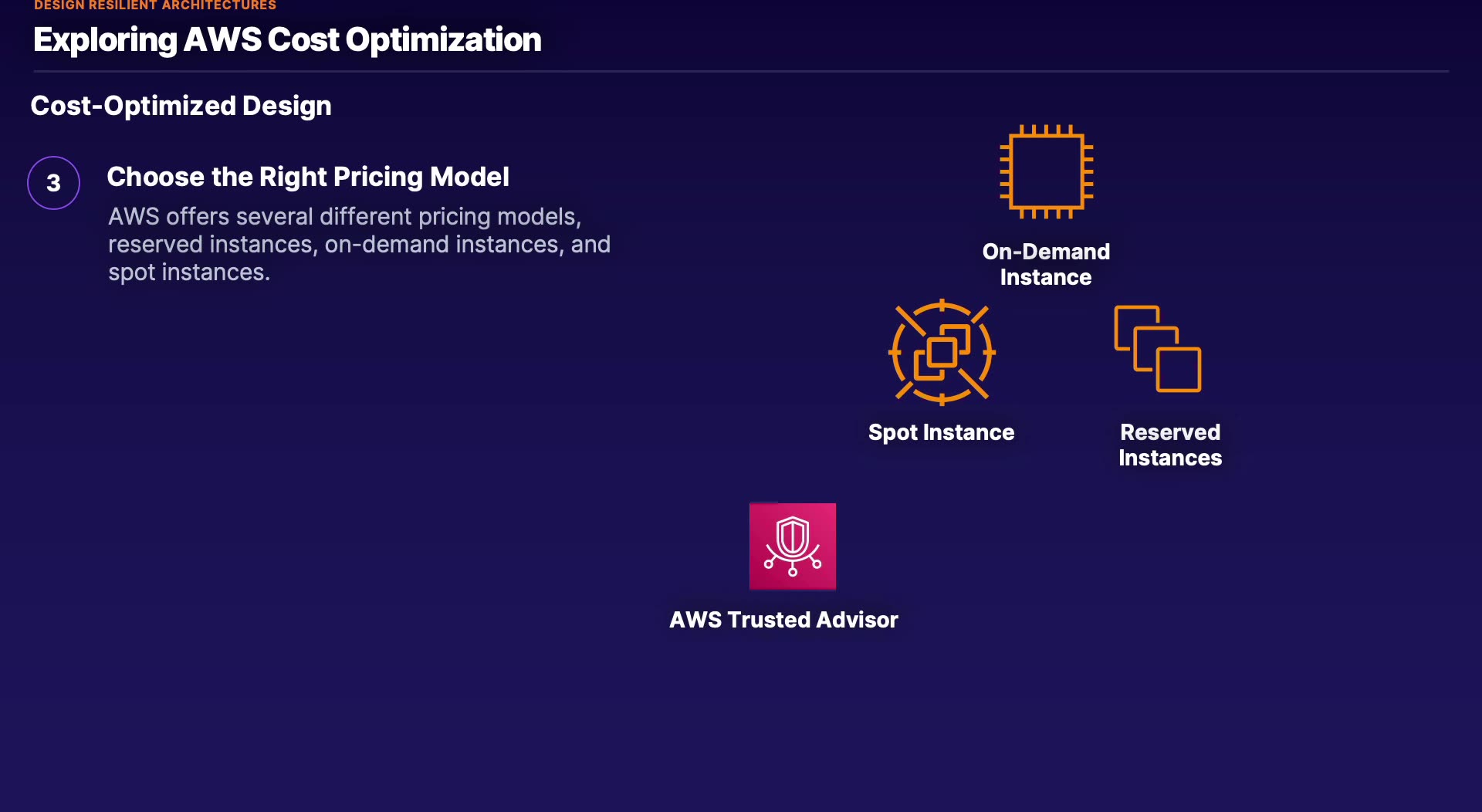Click the word "Exploring" in the slide title
This screenshot has width=1482, height=812.
pyautogui.click(x=105, y=40)
